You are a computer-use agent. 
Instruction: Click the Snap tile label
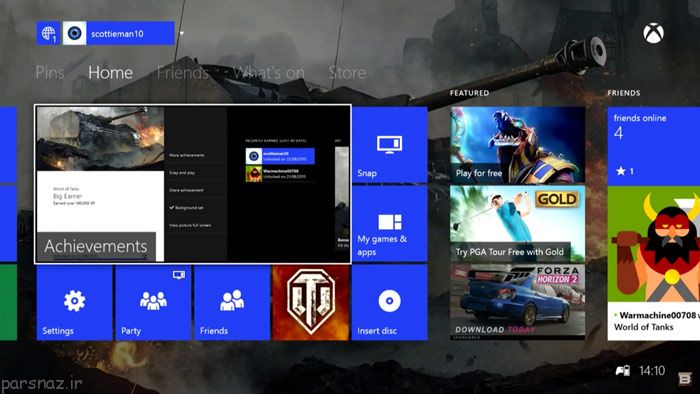367,173
